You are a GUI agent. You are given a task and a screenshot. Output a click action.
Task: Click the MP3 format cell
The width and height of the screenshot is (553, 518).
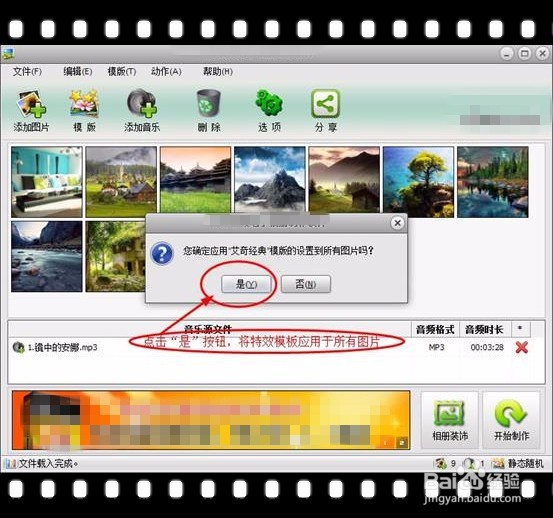click(x=436, y=347)
